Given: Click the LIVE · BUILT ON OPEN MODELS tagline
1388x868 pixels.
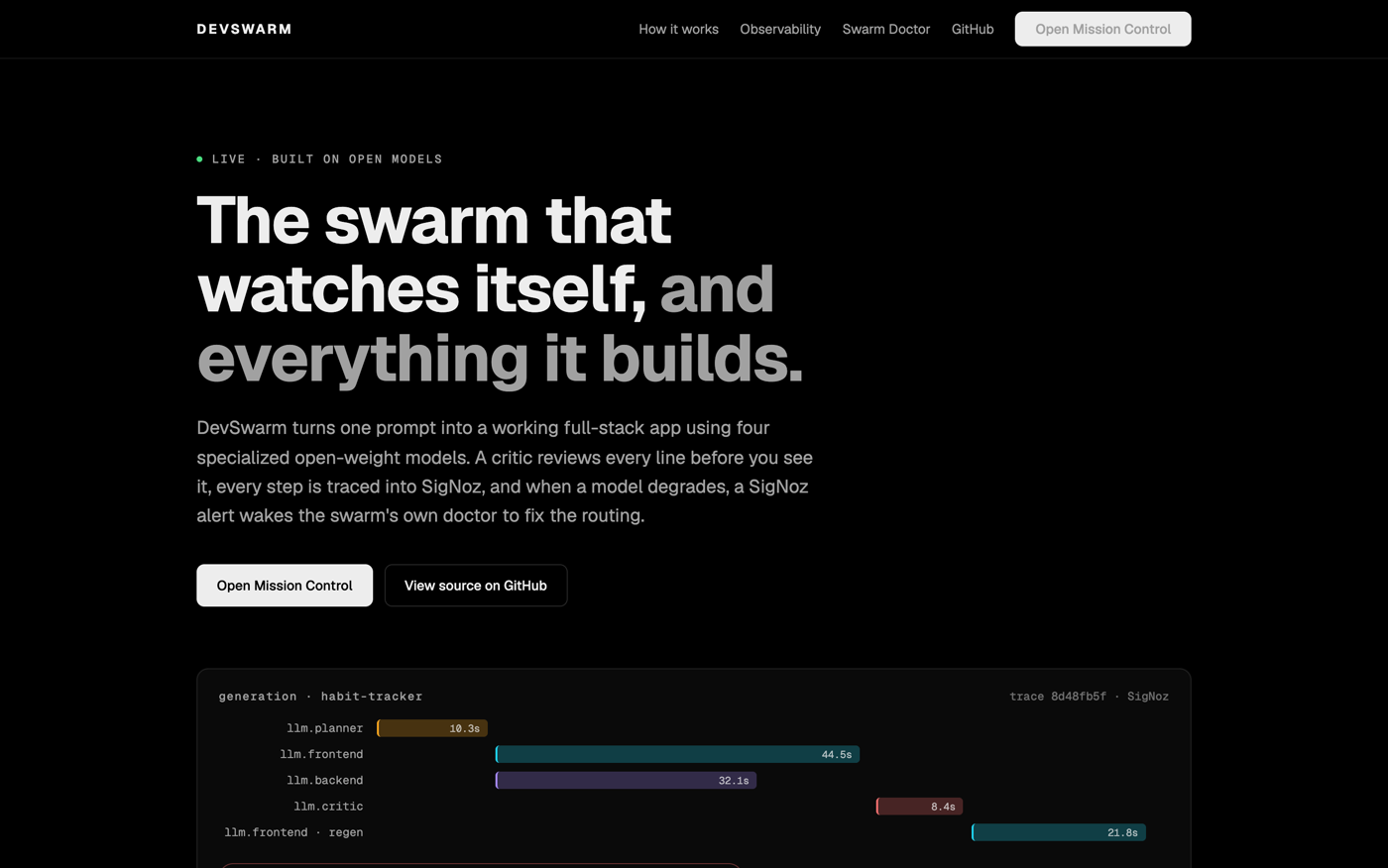Looking at the screenshot, I should 327,159.
